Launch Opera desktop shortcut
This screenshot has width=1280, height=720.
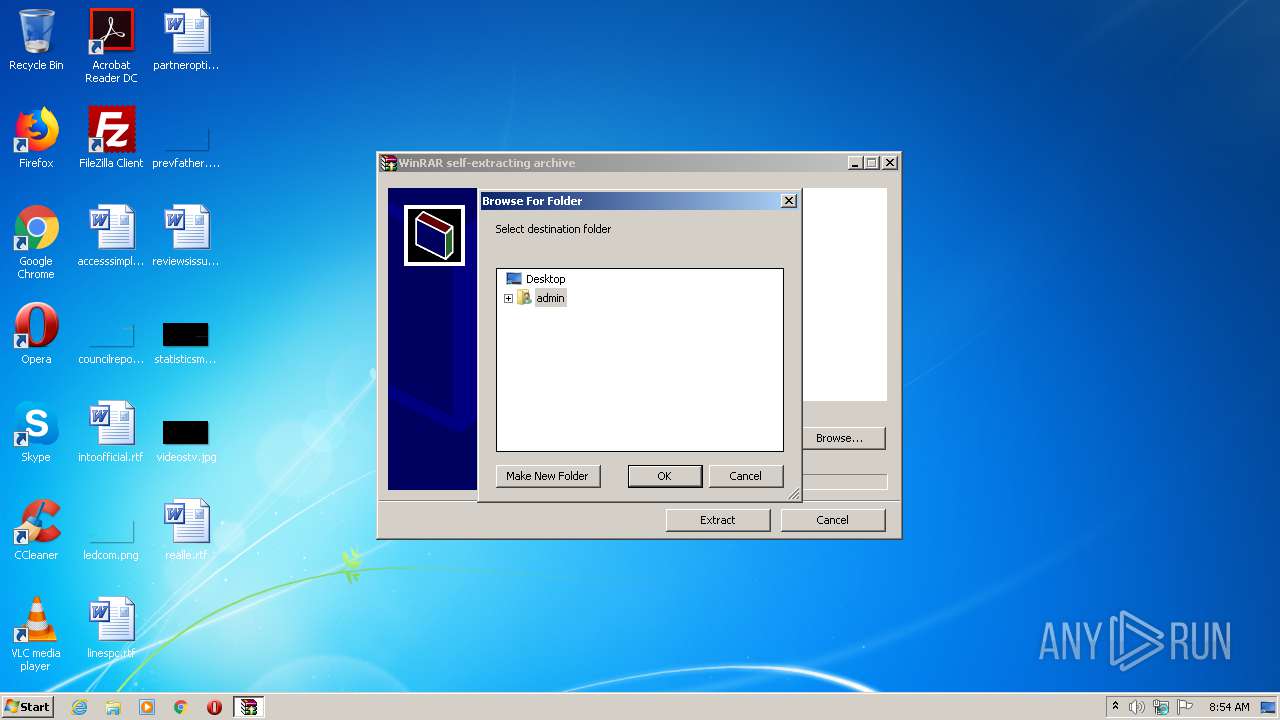(x=36, y=334)
